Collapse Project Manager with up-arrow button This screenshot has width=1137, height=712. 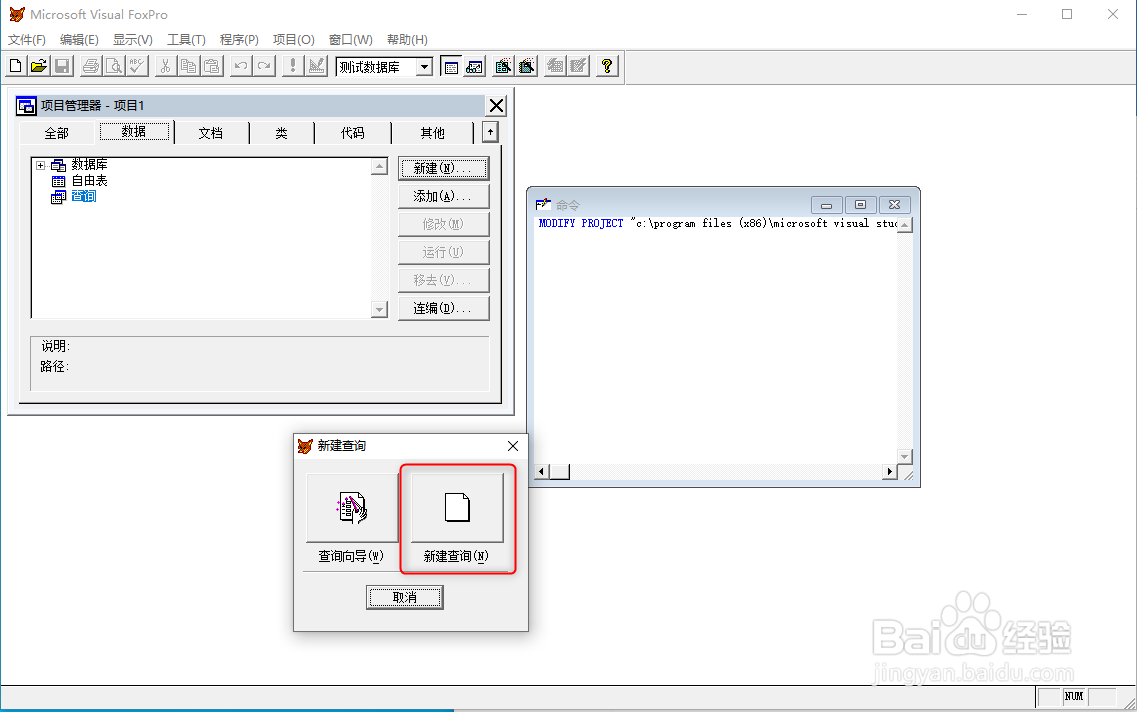pos(490,132)
